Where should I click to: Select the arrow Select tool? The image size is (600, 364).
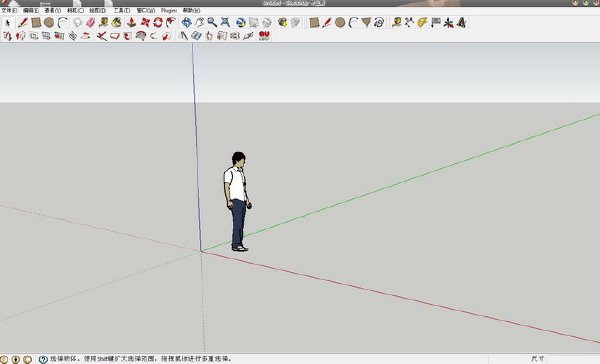click(x=8, y=23)
